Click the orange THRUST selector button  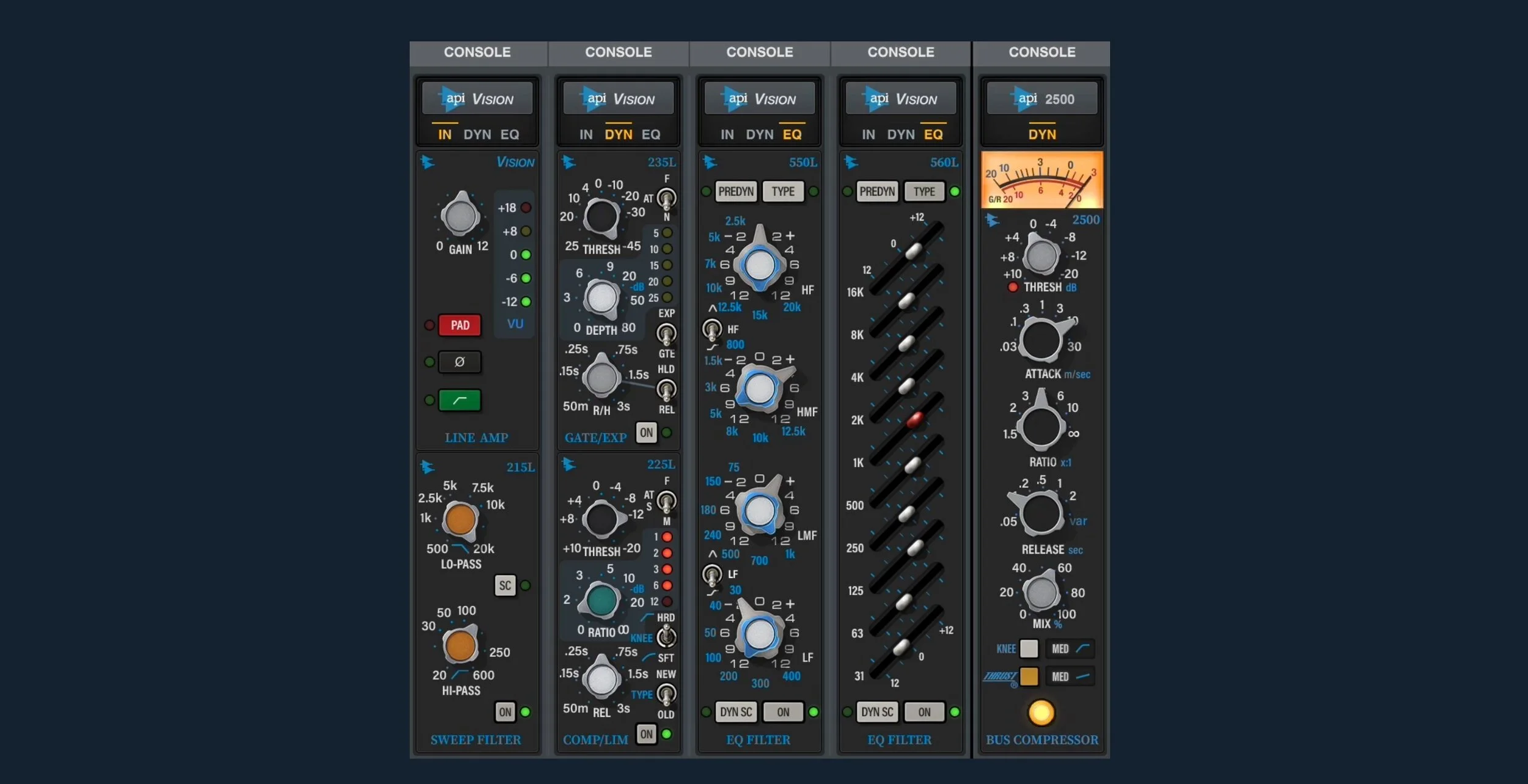tap(1029, 676)
